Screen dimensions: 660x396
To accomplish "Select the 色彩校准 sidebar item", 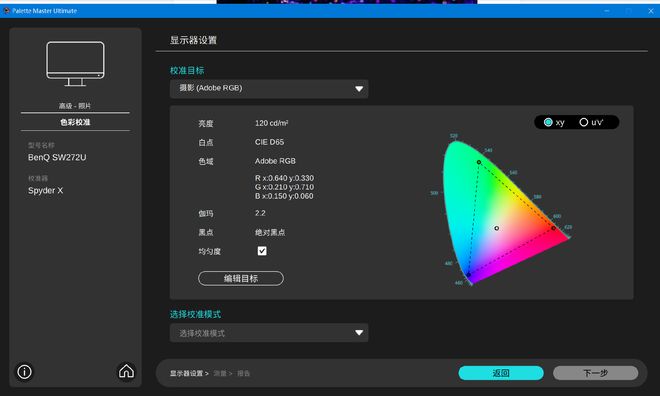I will point(75,122).
